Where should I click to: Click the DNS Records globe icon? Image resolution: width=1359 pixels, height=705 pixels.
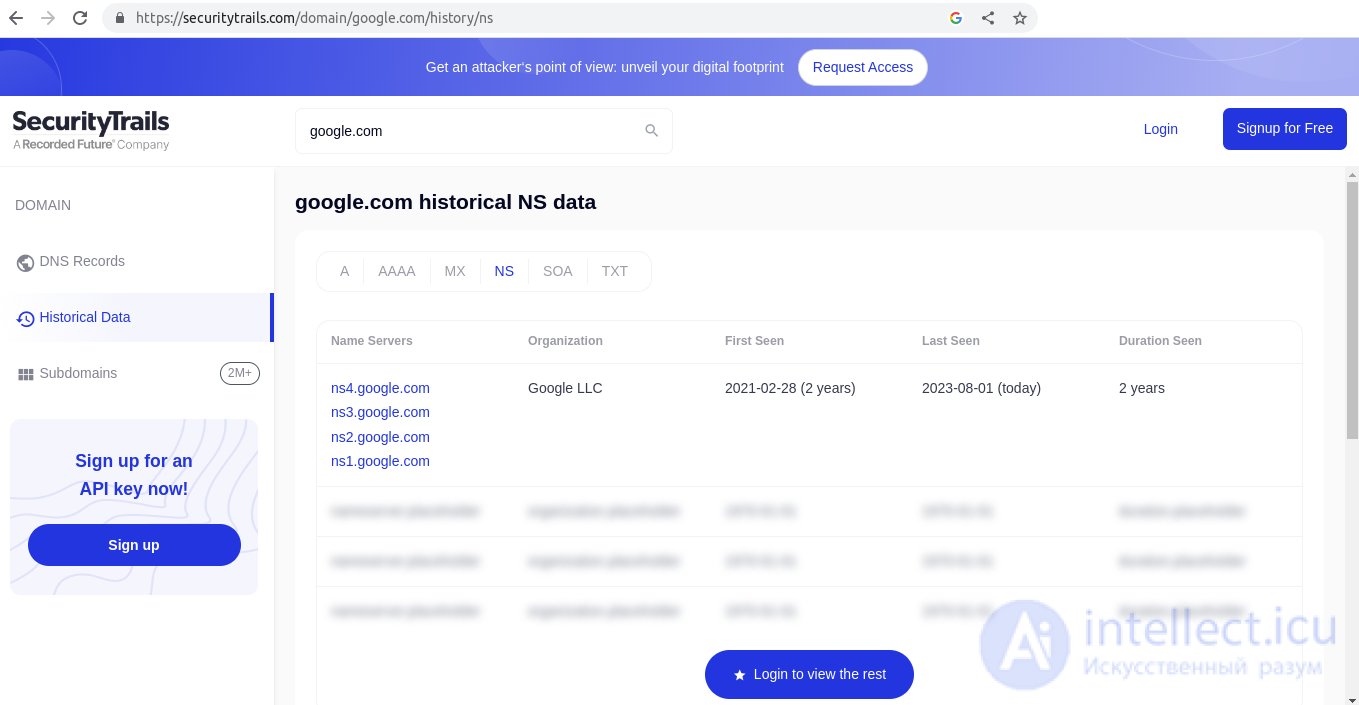click(x=26, y=262)
